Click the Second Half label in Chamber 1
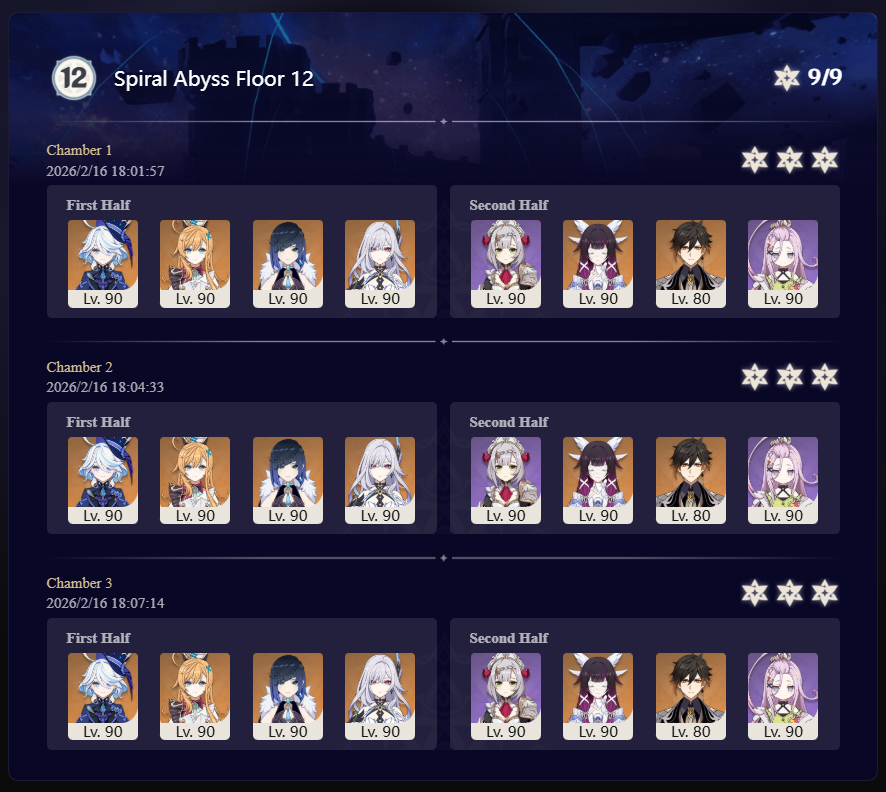The image size is (886, 792). pyautogui.click(x=509, y=205)
